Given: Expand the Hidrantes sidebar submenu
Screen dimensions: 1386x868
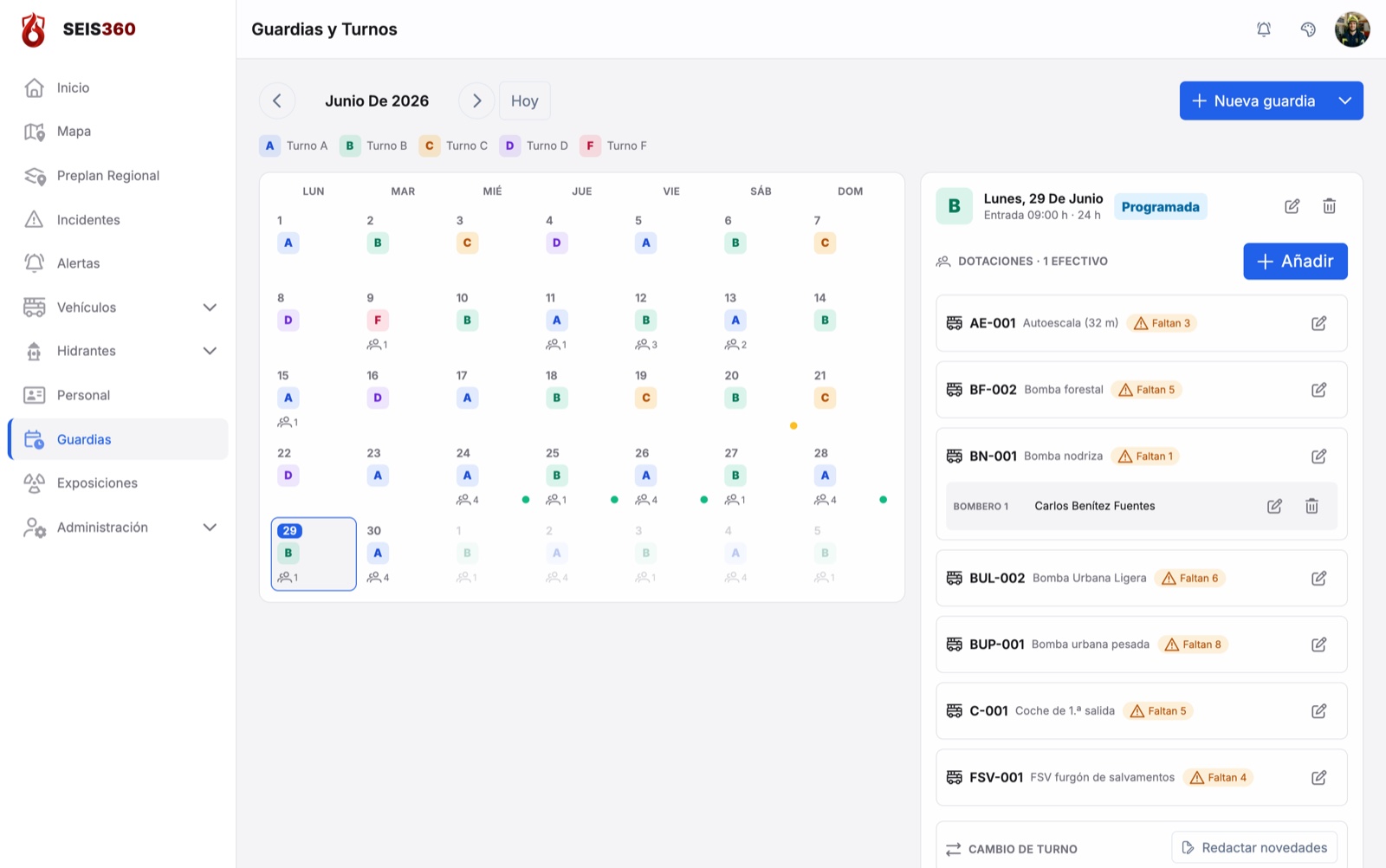Looking at the screenshot, I should [210, 351].
